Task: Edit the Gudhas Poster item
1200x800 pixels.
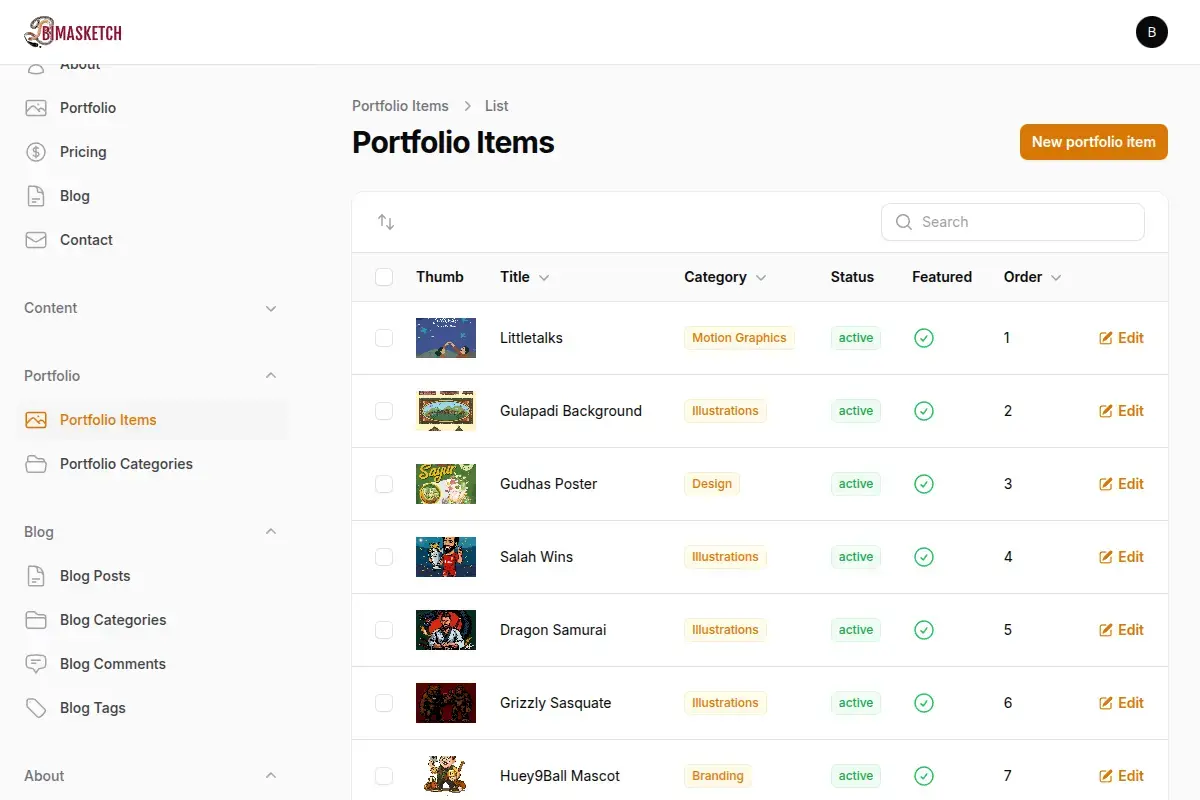Action: pos(1121,484)
